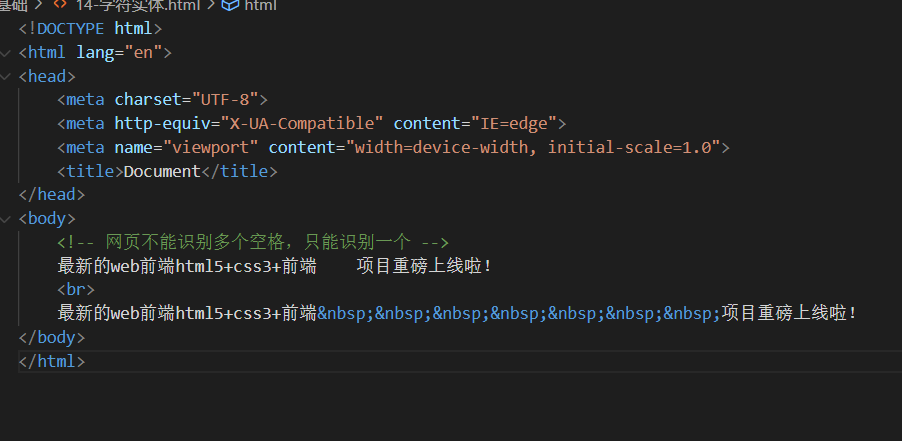Click the html cube symbol icon in breadcrumb

230,5
